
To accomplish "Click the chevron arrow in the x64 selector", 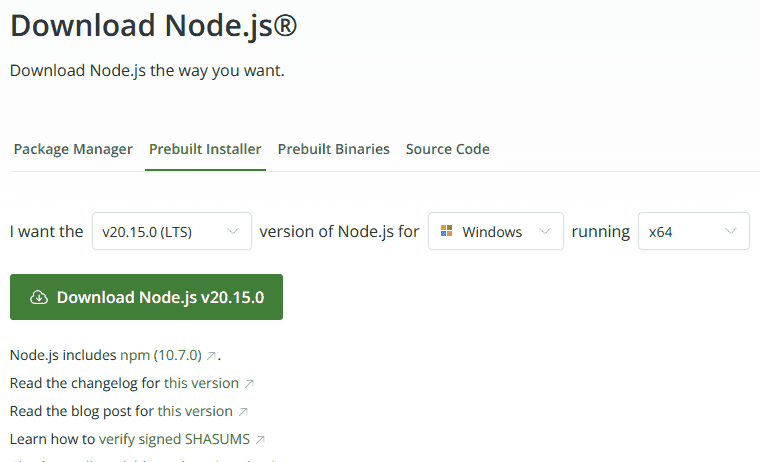I will coord(731,231).
